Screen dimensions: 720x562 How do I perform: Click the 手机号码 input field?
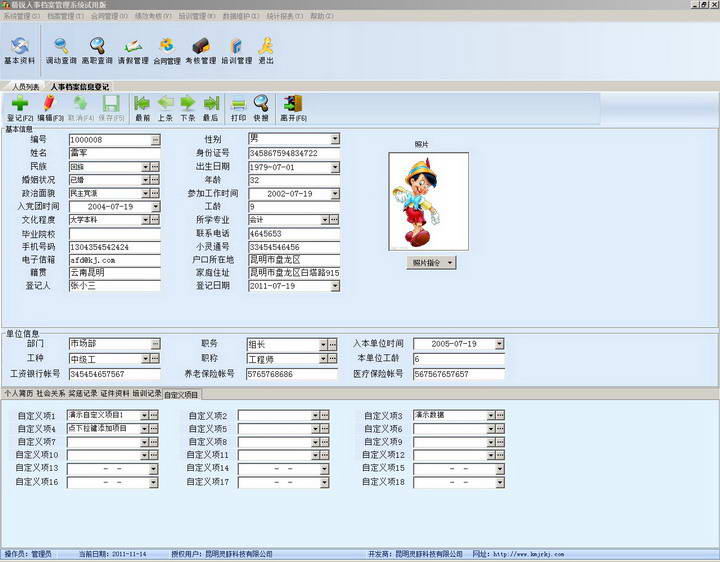114,247
